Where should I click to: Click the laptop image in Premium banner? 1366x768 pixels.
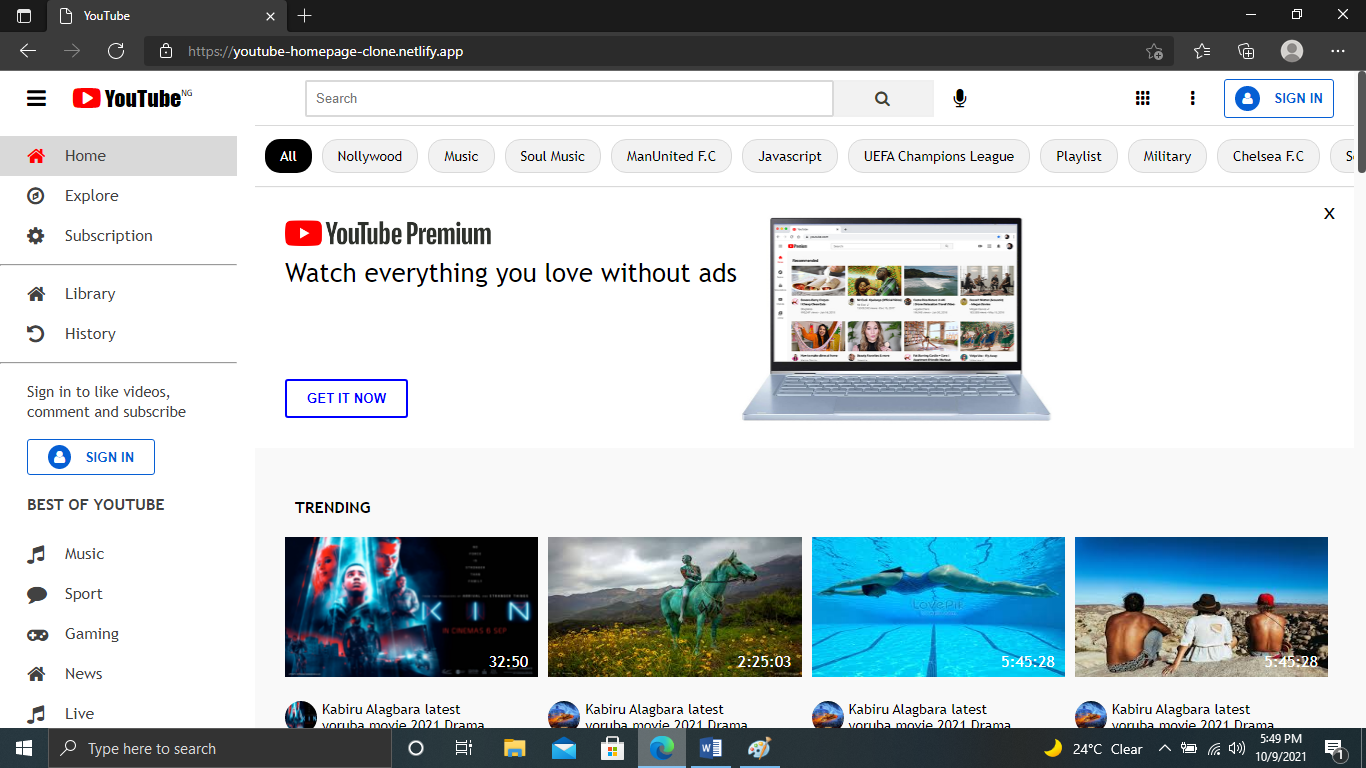click(x=896, y=318)
